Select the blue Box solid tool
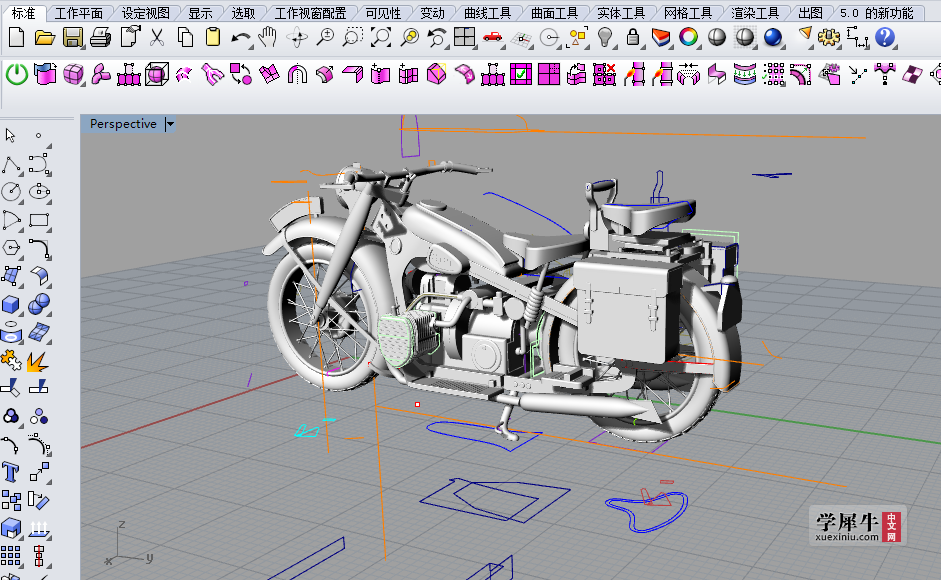941x580 pixels. coord(11,304)
